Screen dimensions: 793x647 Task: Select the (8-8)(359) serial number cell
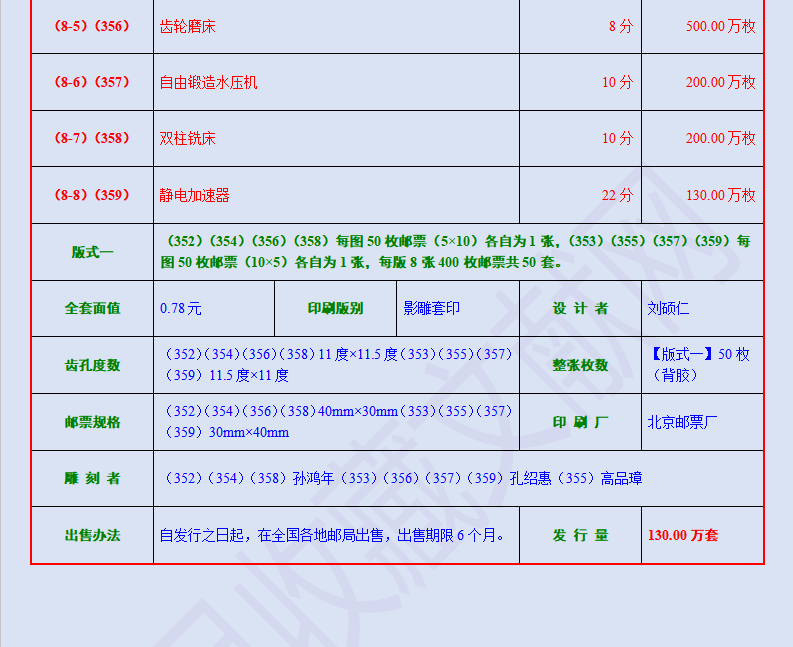[x=92, y=195]
